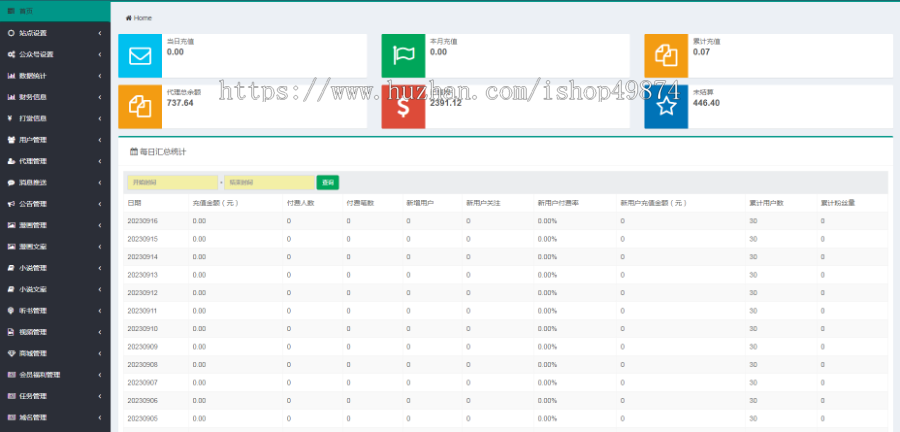Click the 结束时间 end date field
The width and height of the screenshot is (900, 432).
tap(269, 182)
